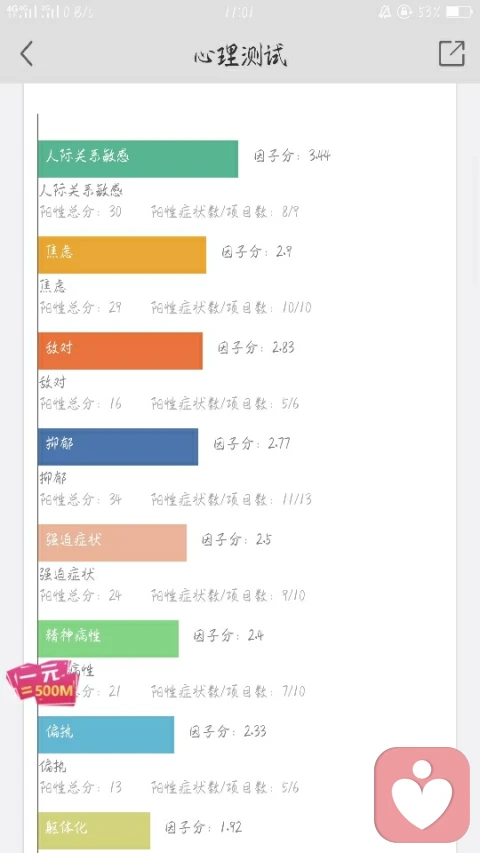Open the share icon in header
The height and width of the screenshot is (853, 480).
click(452, 53)
